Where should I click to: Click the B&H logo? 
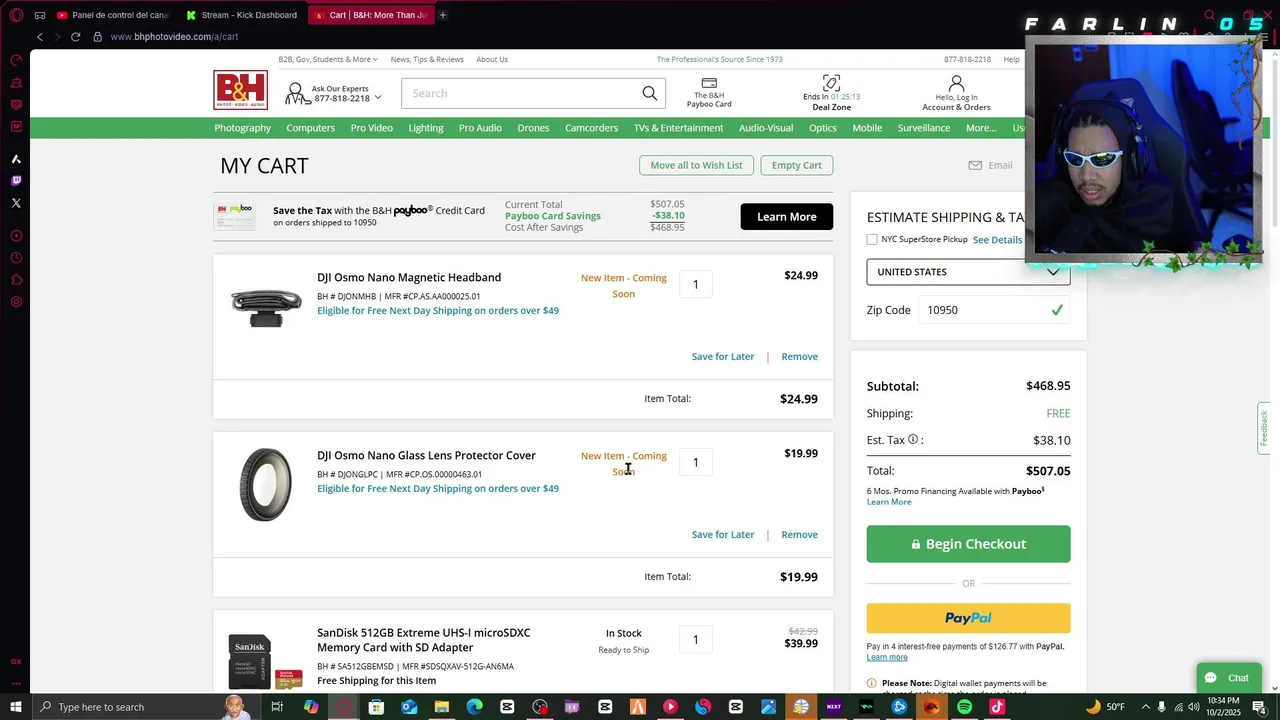pyautogui.click(x=240, y=90)
